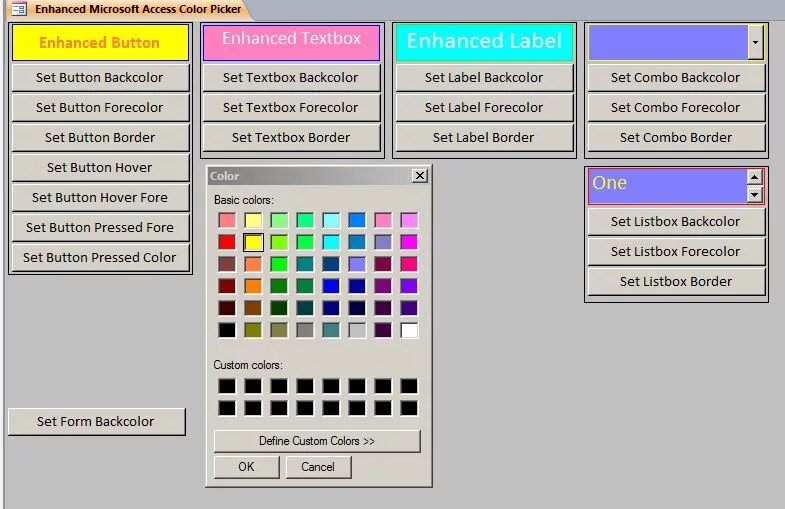Click Set Combo Border
This screenshot has width=785, height=509.
tap(676, 138)
